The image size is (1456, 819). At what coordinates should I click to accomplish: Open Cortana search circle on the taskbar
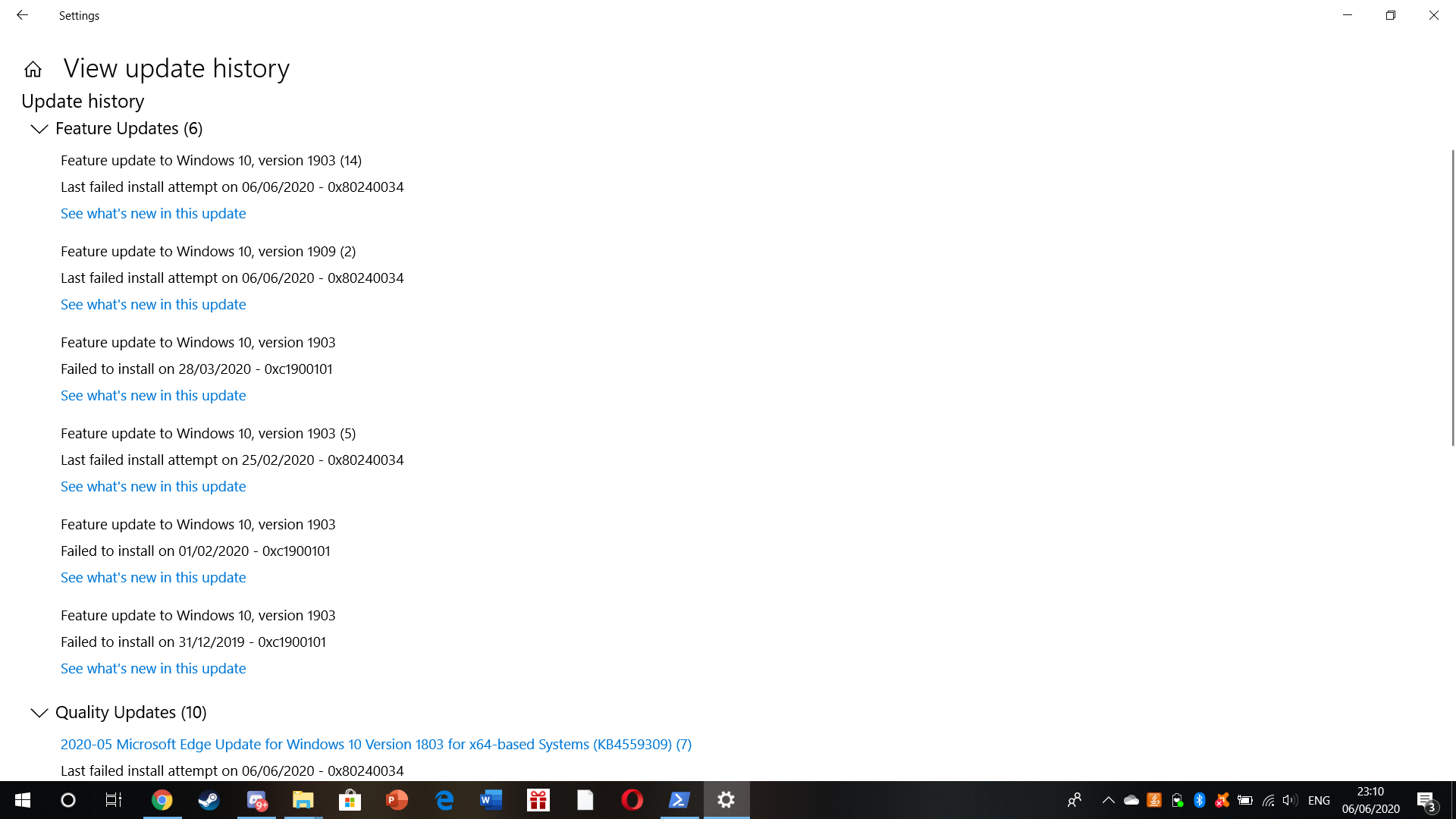point(68,800)
